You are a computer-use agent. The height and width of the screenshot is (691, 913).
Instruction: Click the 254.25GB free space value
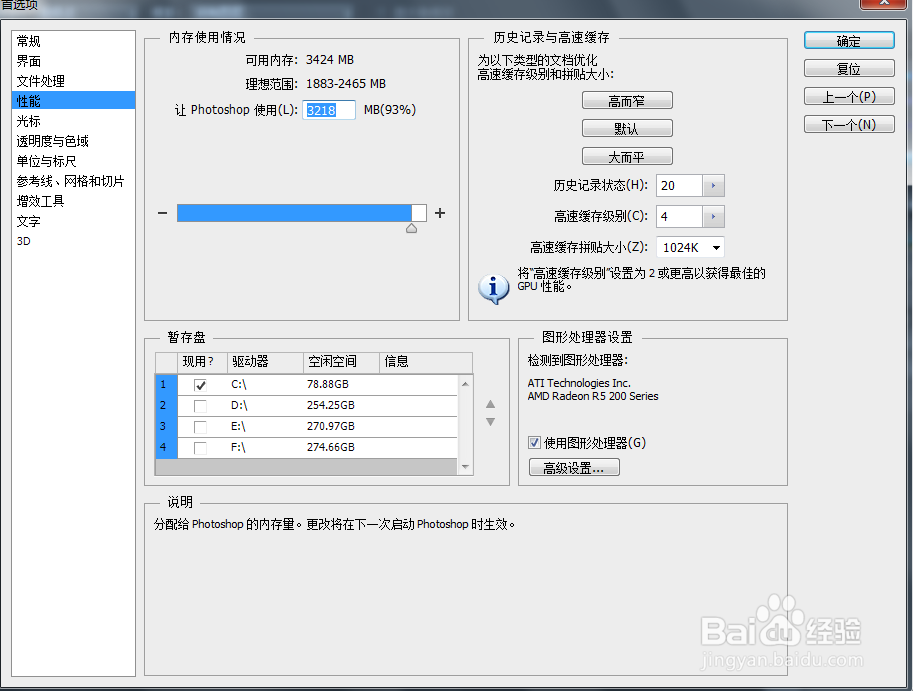click(331, 405)
